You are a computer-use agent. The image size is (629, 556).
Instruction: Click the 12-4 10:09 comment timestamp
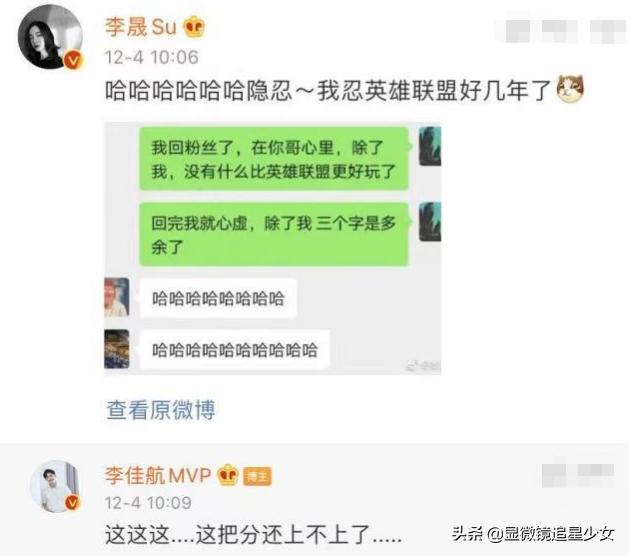click(x=148, y=503)
